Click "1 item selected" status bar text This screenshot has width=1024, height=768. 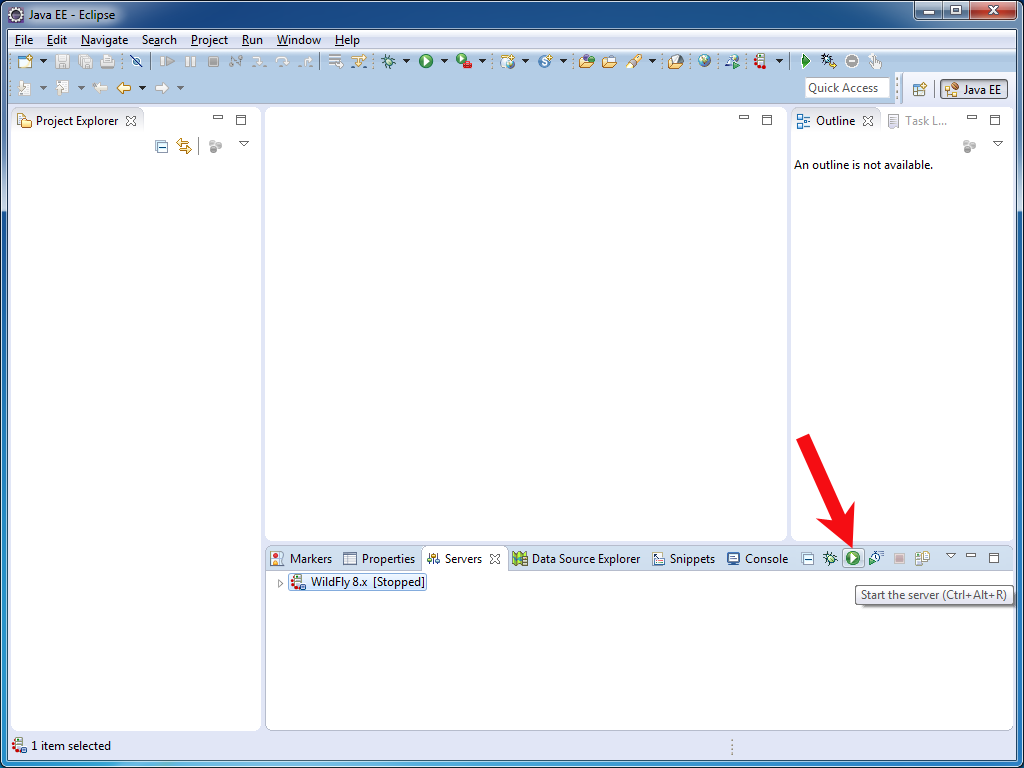[71, 746]
